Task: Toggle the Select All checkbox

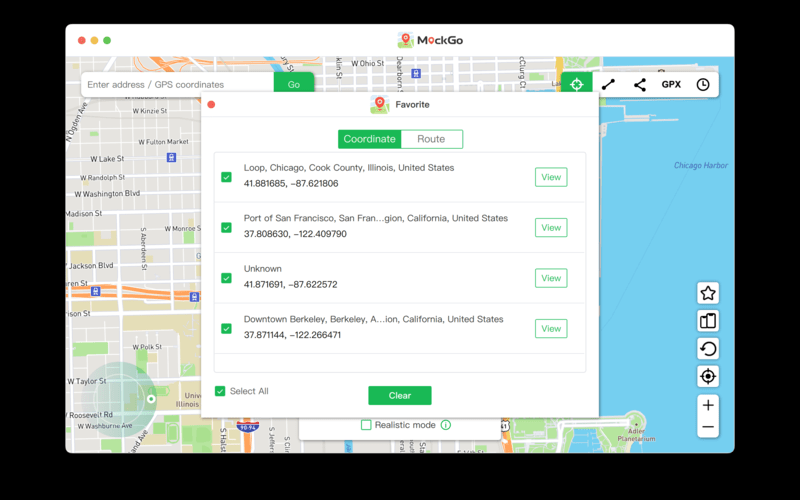Action: (220, 391)
